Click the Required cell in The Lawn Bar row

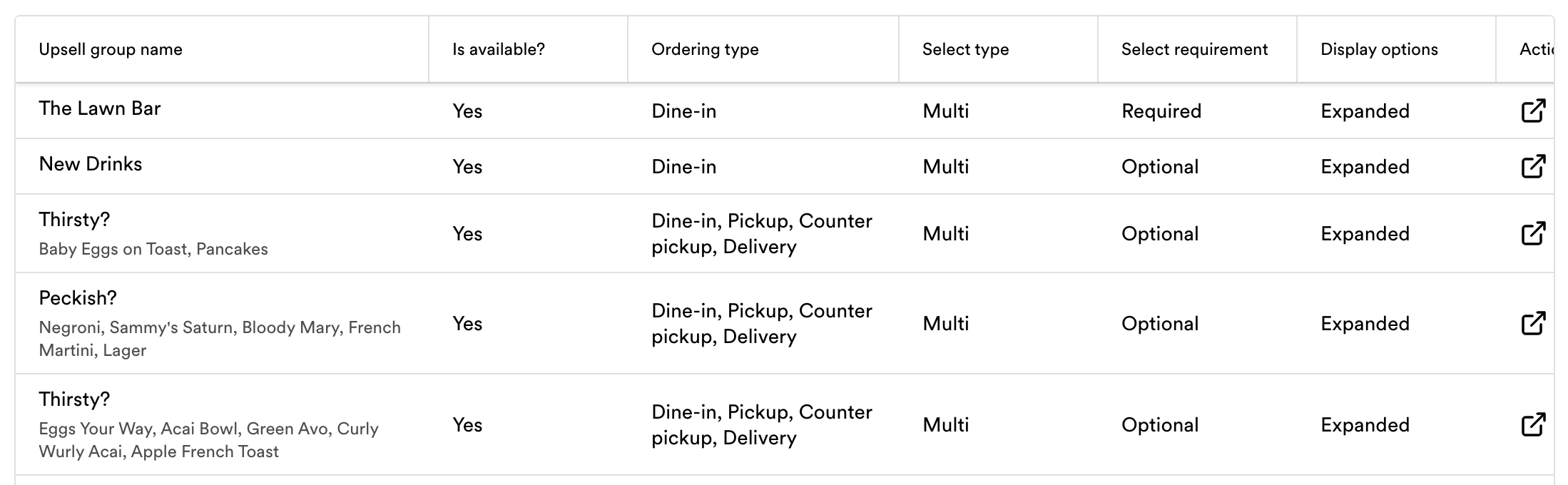click(1161, 111)
